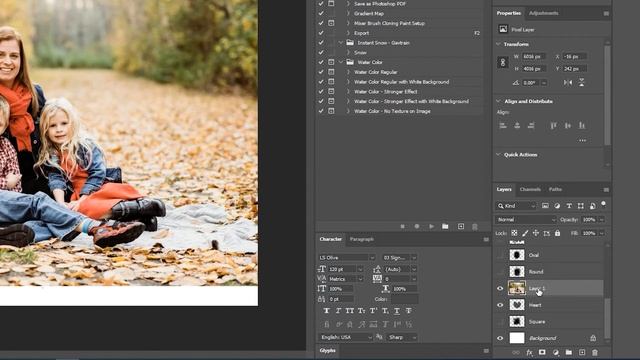Switch to the Paragraph tab
The width and height of the screenshot is (640, 360).
pos(362,239)
